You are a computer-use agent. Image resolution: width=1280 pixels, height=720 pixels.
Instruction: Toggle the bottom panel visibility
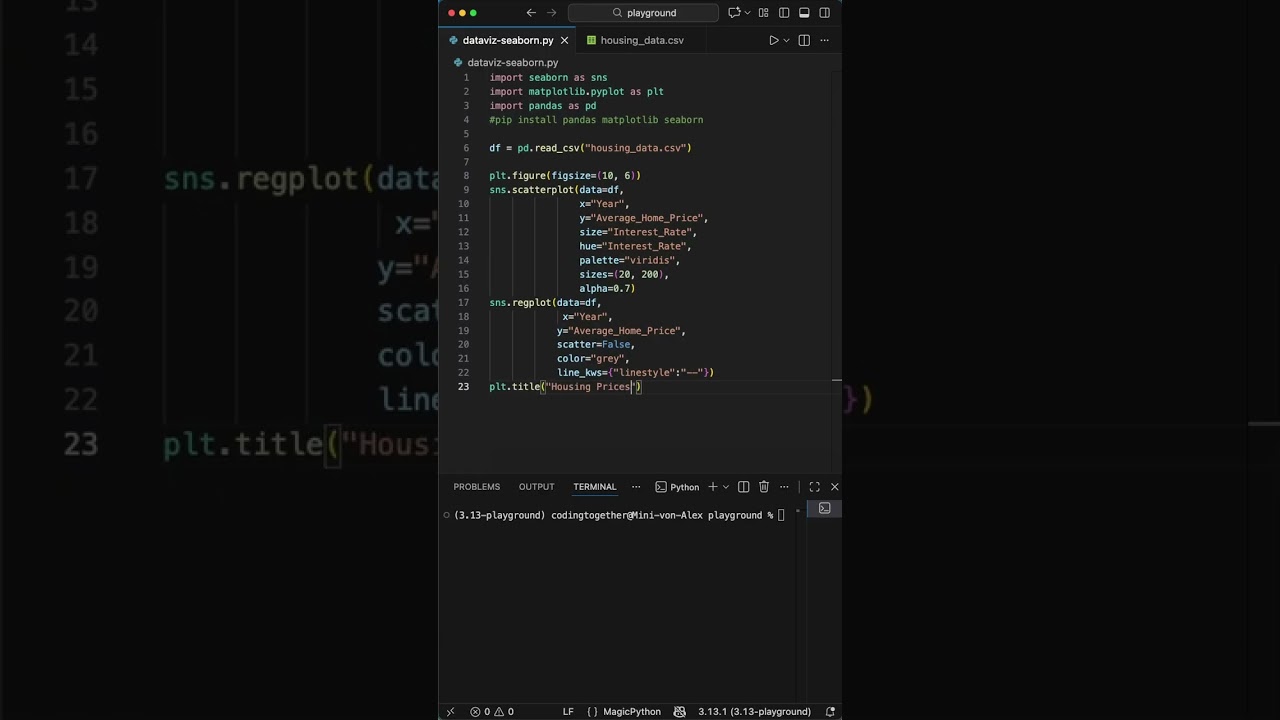[804, 13]
